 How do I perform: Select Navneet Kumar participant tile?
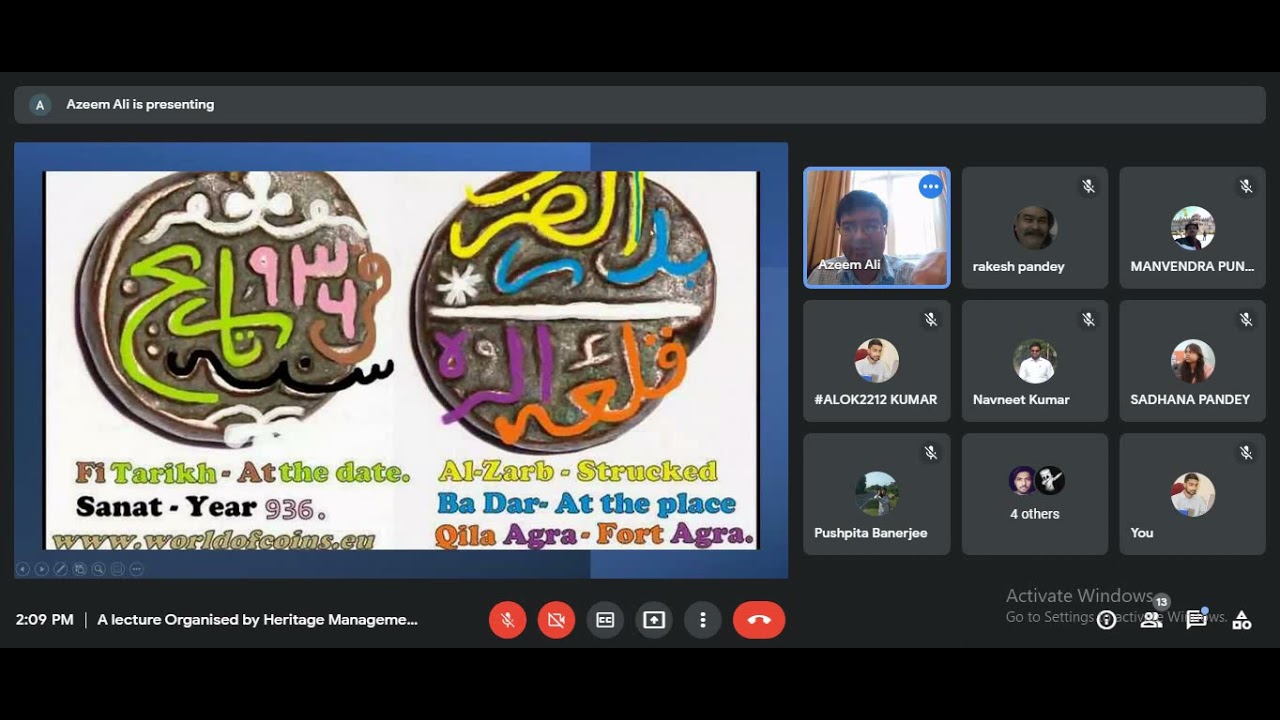tap(1035, 361)
